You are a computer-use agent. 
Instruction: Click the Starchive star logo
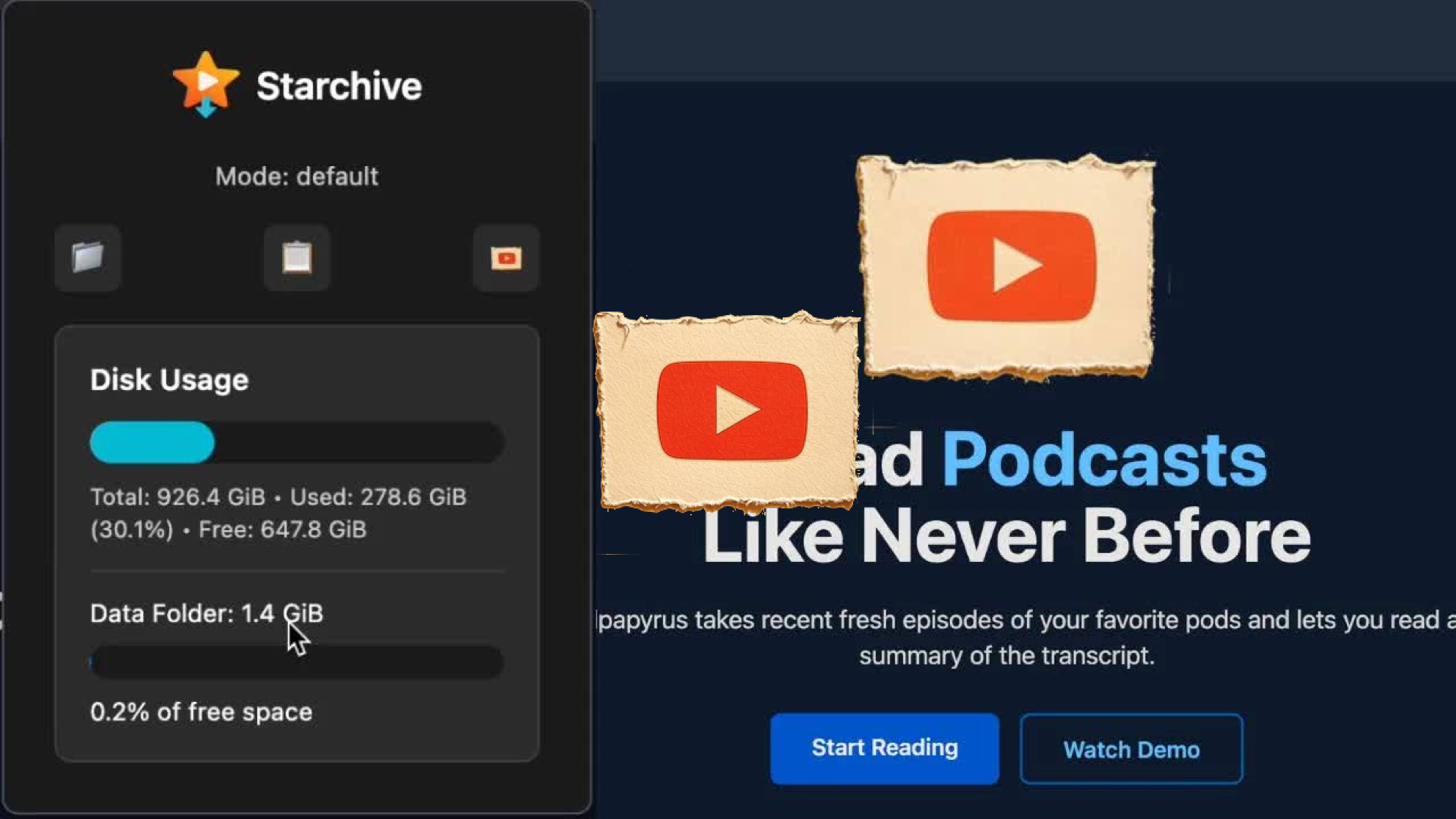[206, 84]
